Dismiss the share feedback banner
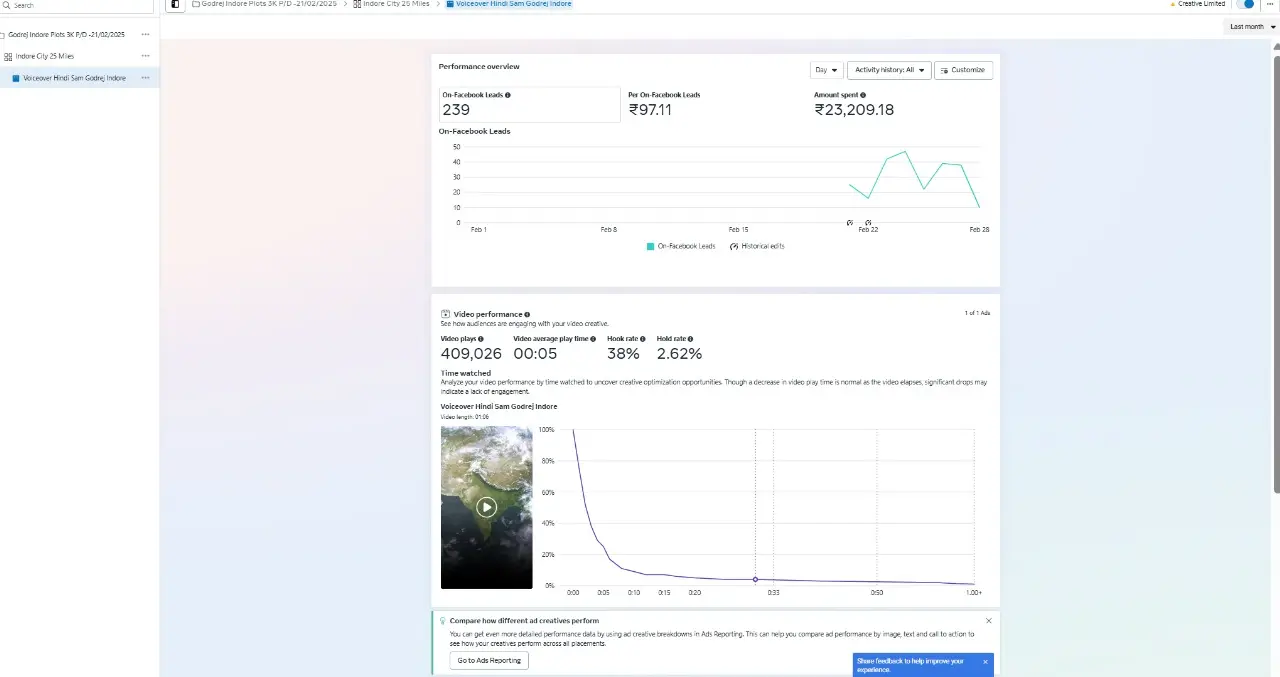This screenshot has height=677, width=1280. point(985,662)
